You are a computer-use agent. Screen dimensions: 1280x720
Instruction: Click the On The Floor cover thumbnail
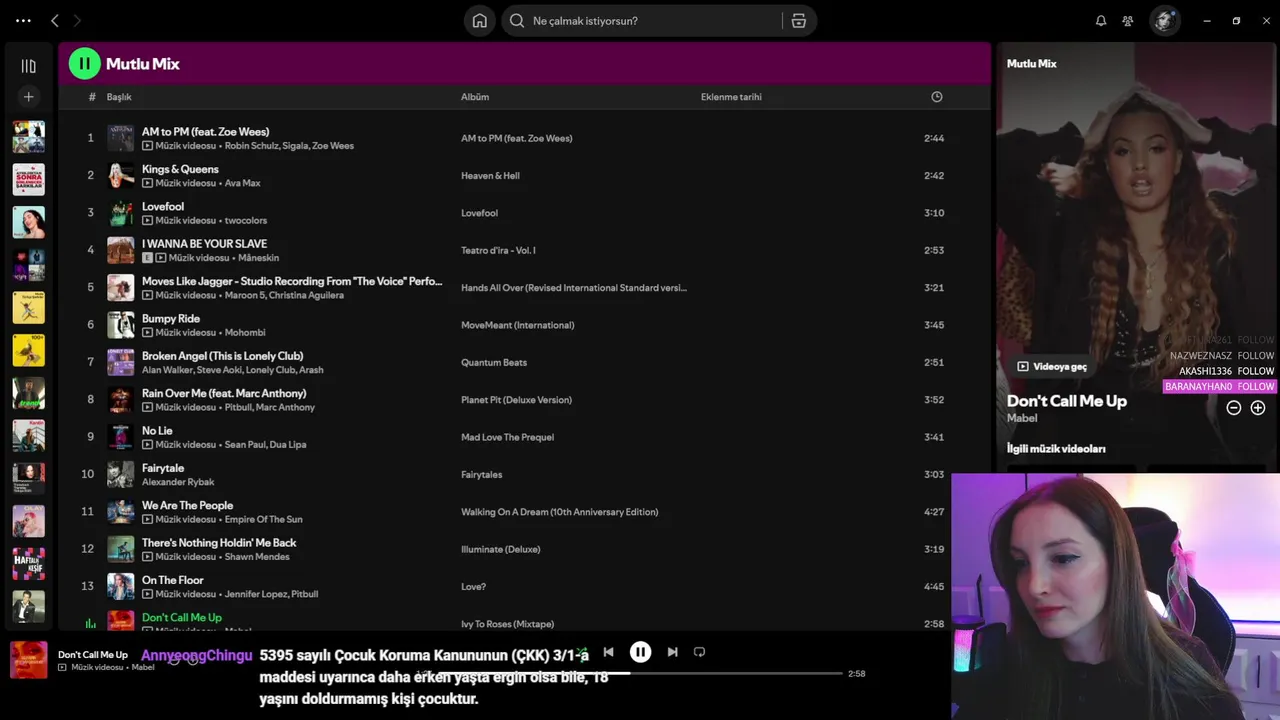point(121,586)
